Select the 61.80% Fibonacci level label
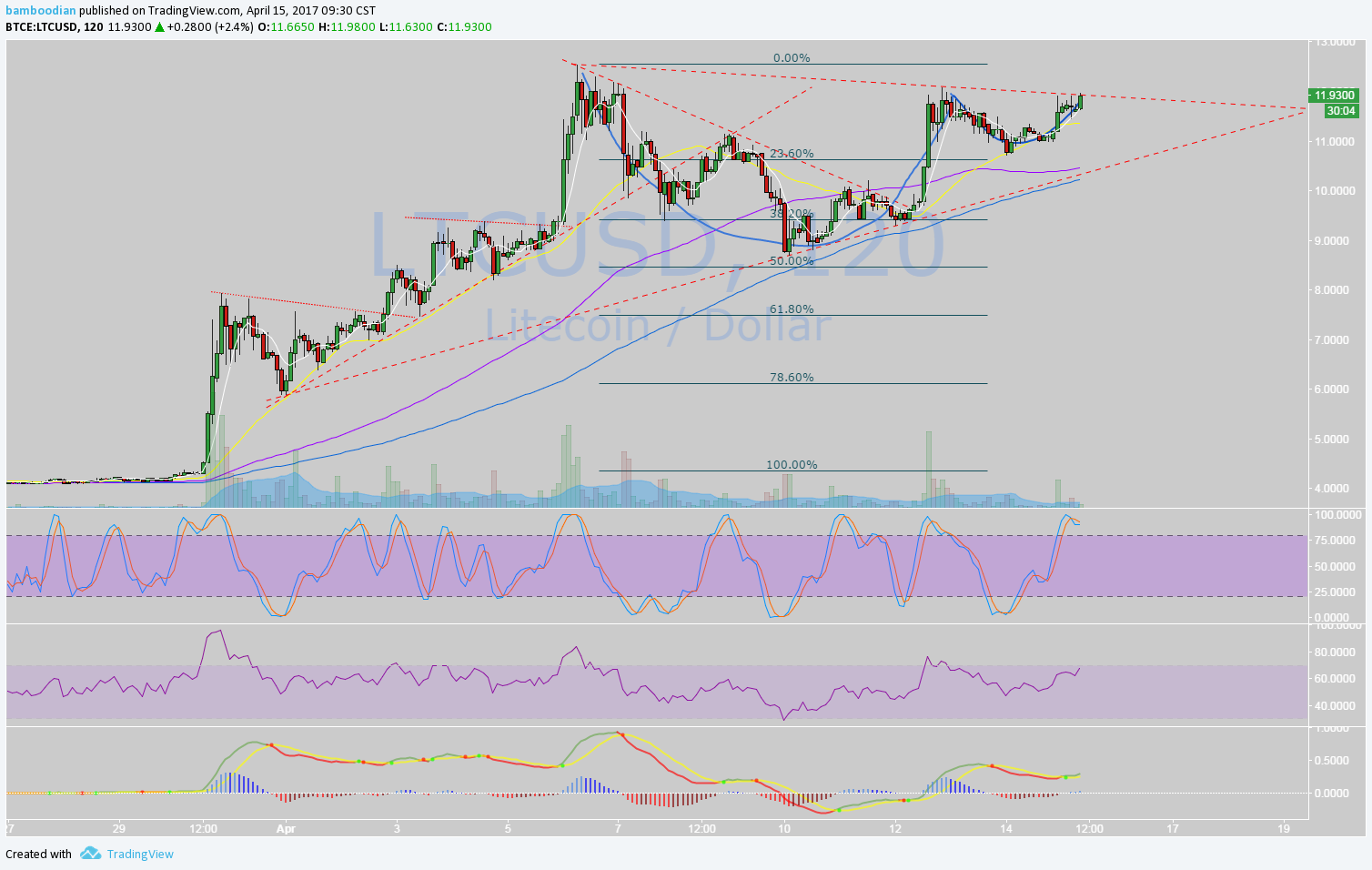The width and height of the screenshot is (1372, 870). click(x=792, y=309)
